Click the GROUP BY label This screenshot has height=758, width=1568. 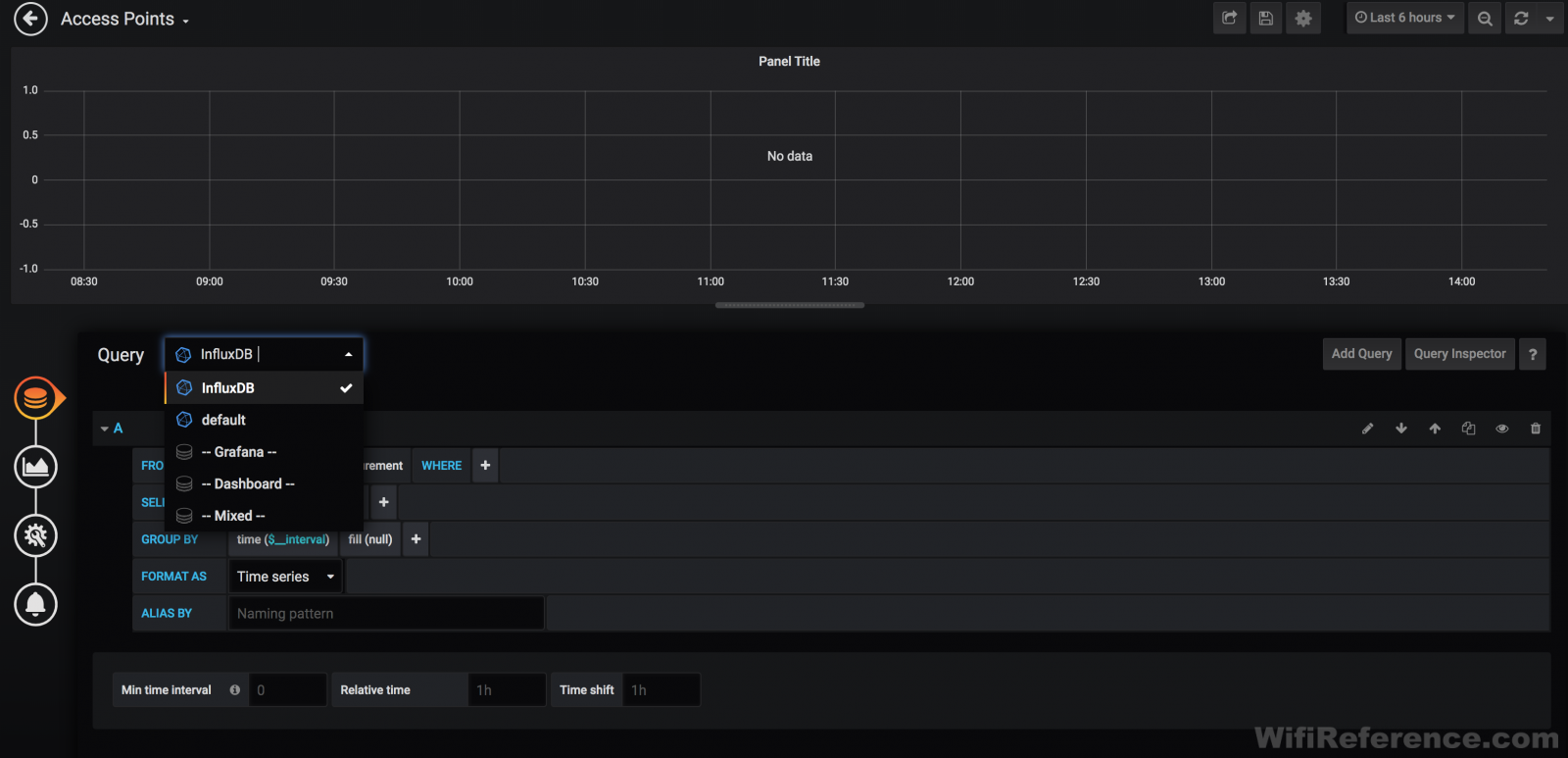point(170,539)
